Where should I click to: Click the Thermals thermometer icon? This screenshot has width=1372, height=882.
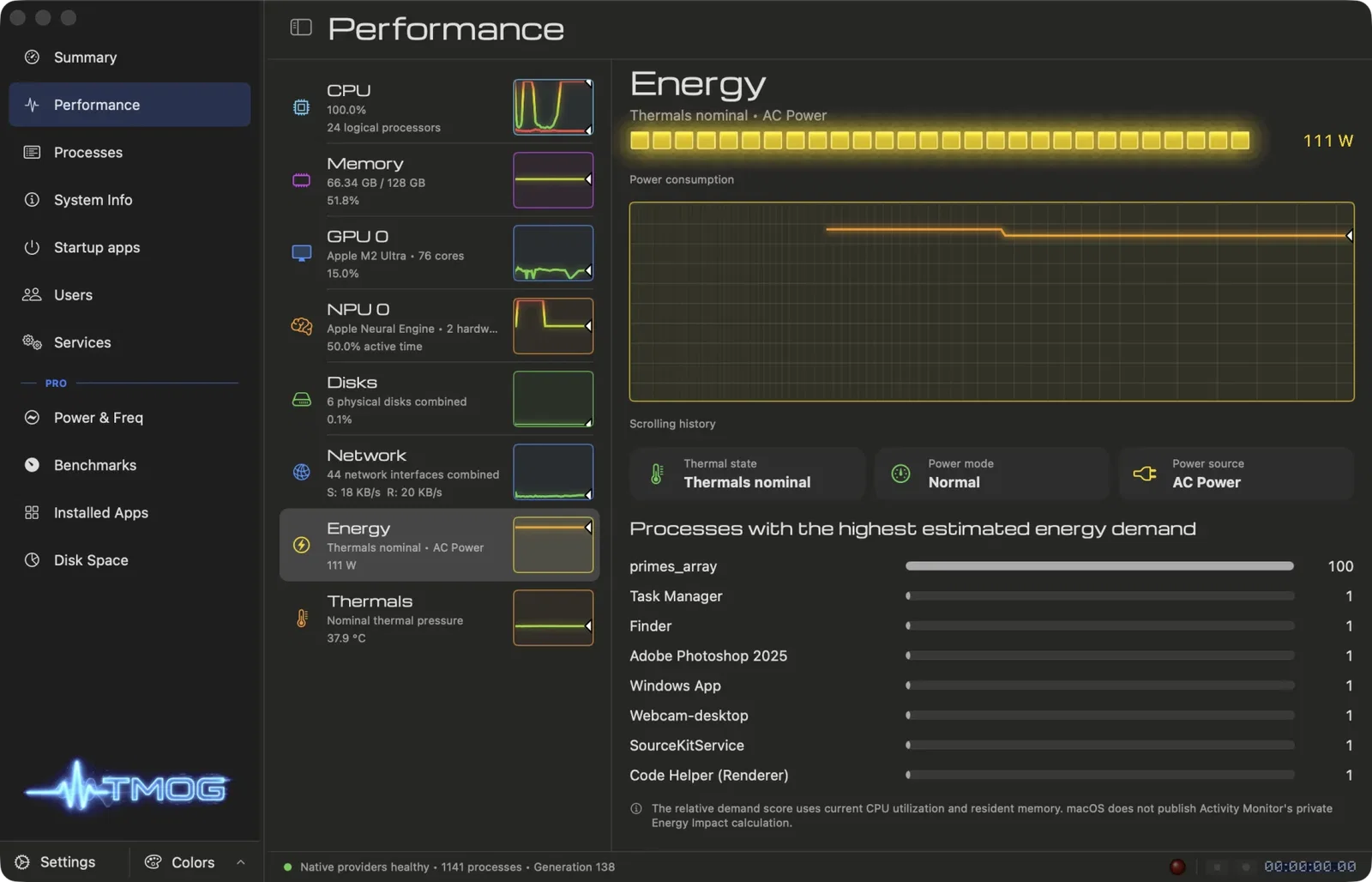(301, 618)
